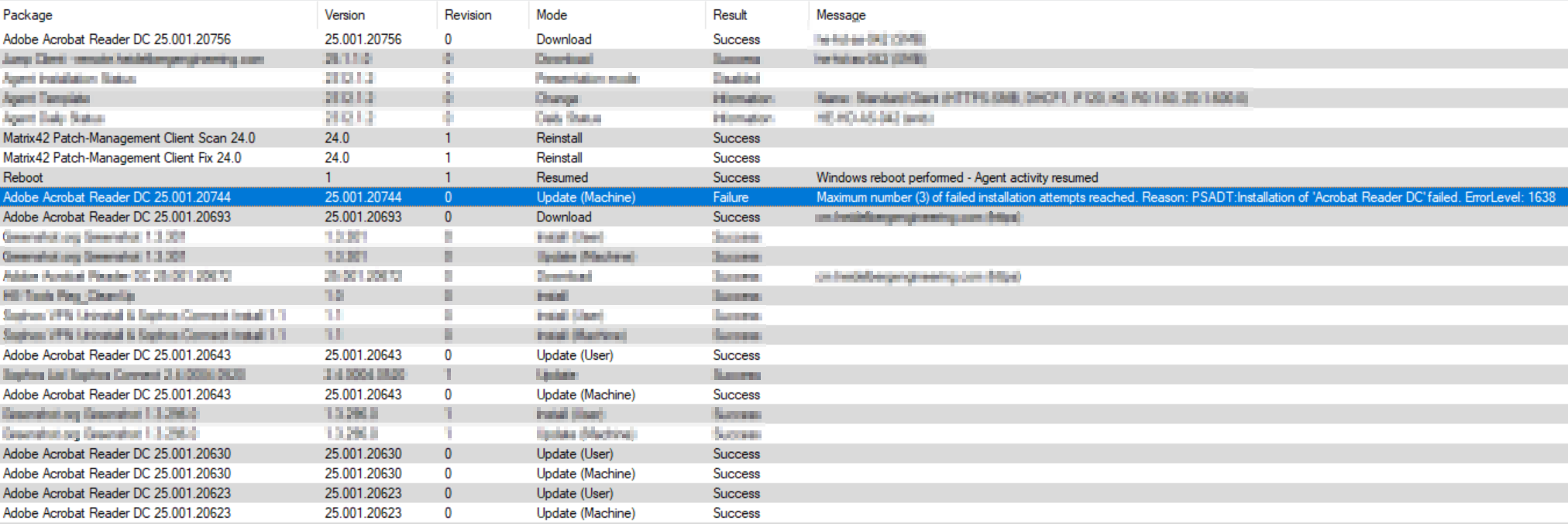Click the Version column header

345,15
